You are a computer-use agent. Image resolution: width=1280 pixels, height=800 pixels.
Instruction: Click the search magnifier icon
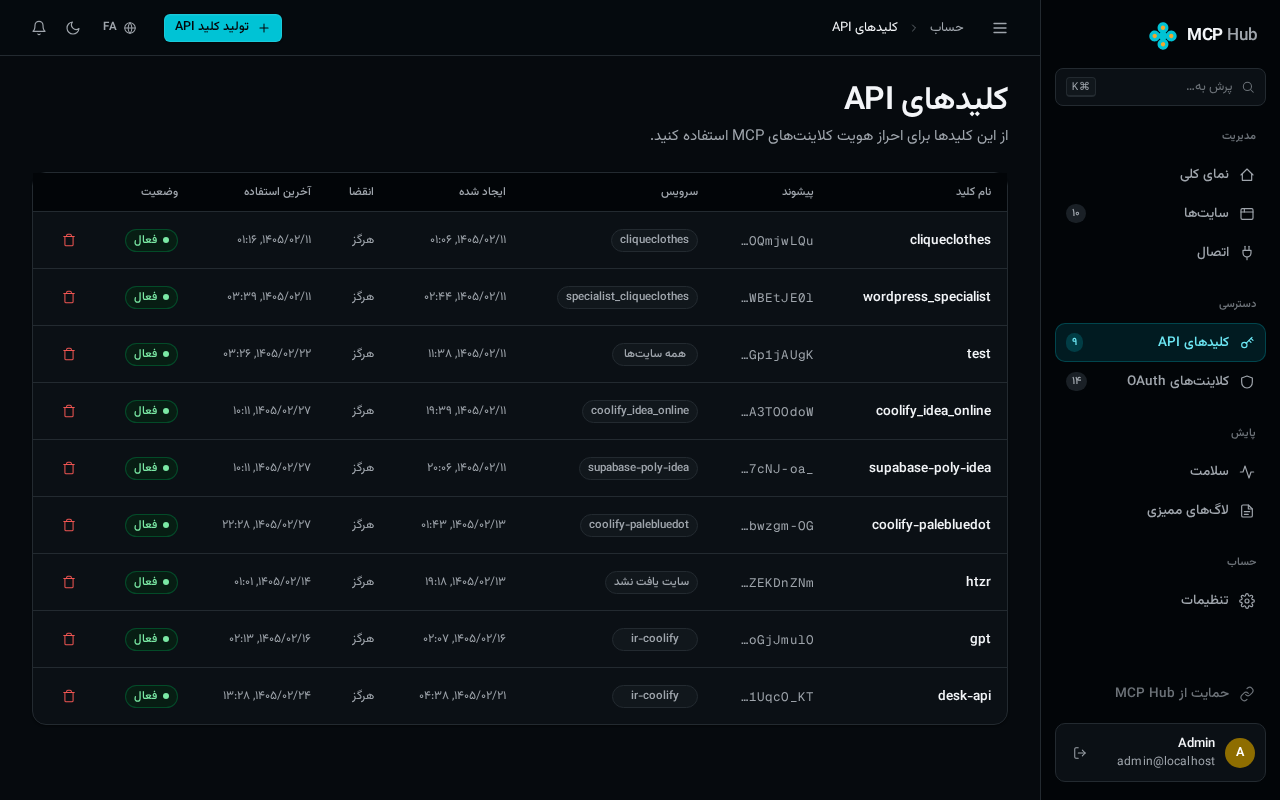(1248, 87)
